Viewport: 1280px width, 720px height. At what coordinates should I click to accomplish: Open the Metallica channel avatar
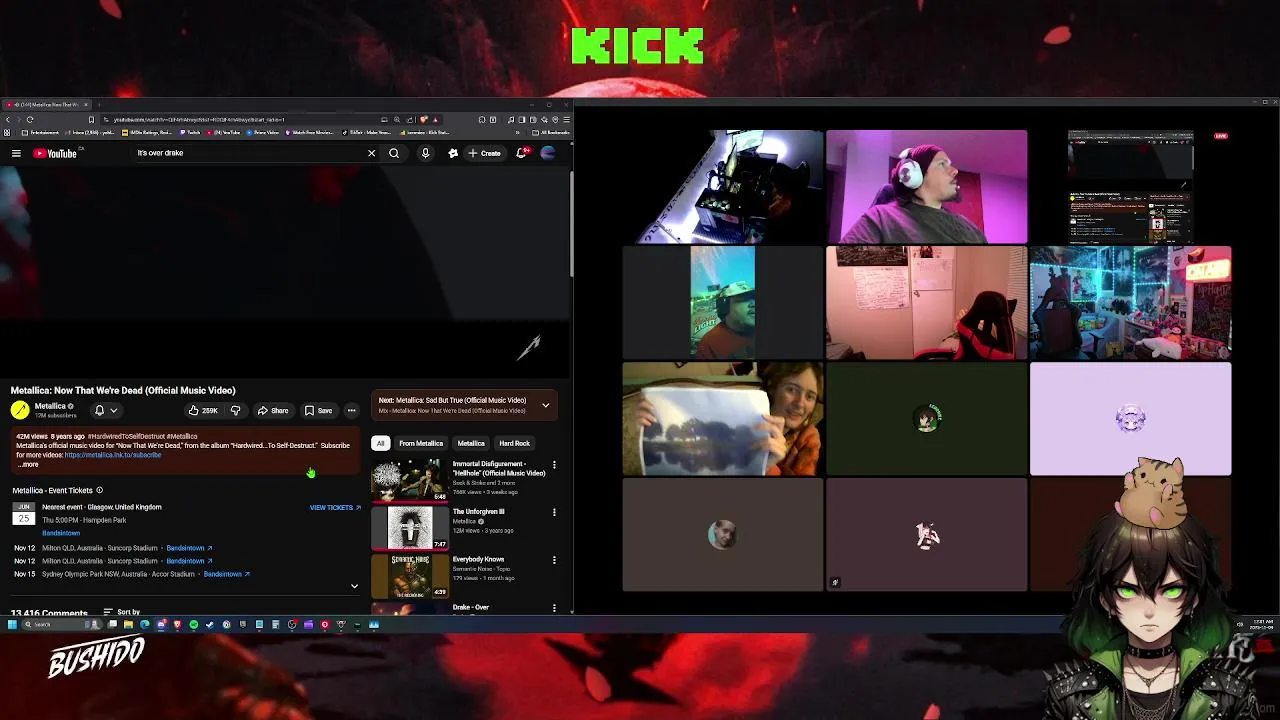point(20,409)
